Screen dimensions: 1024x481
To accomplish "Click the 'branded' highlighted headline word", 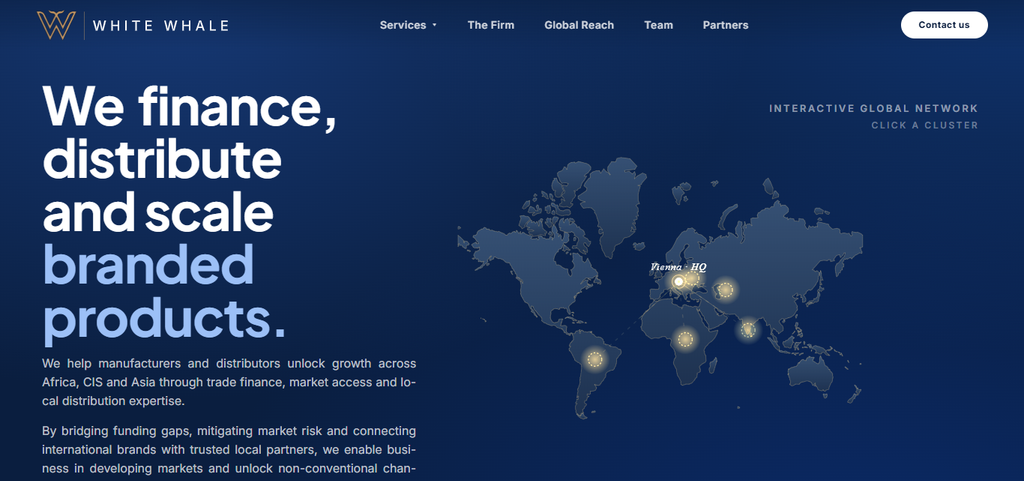I will point(148,266).
